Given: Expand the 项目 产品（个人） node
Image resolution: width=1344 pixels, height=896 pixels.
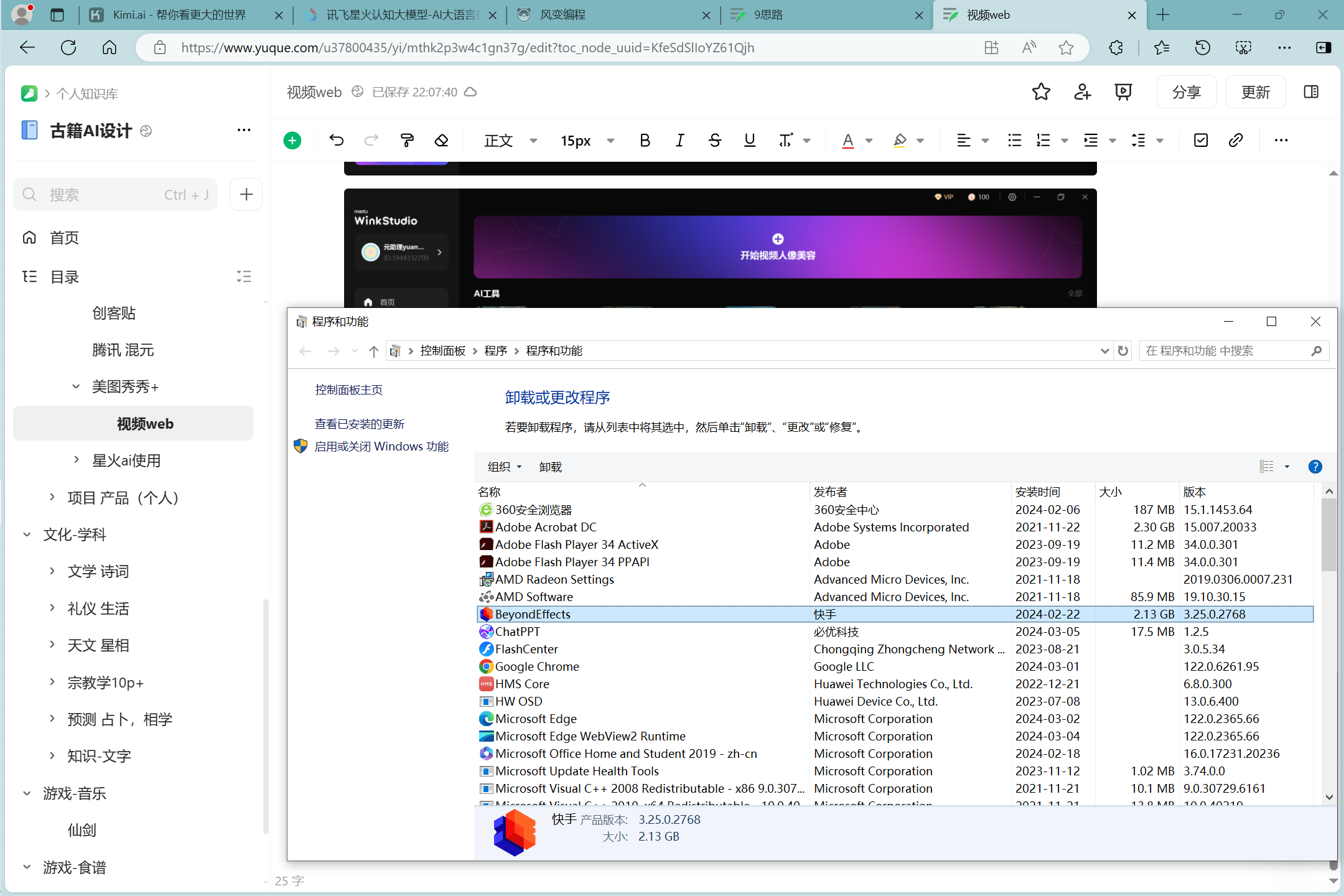Looking at the screenshot, I should pyautogui.click(x=52, y=497).
